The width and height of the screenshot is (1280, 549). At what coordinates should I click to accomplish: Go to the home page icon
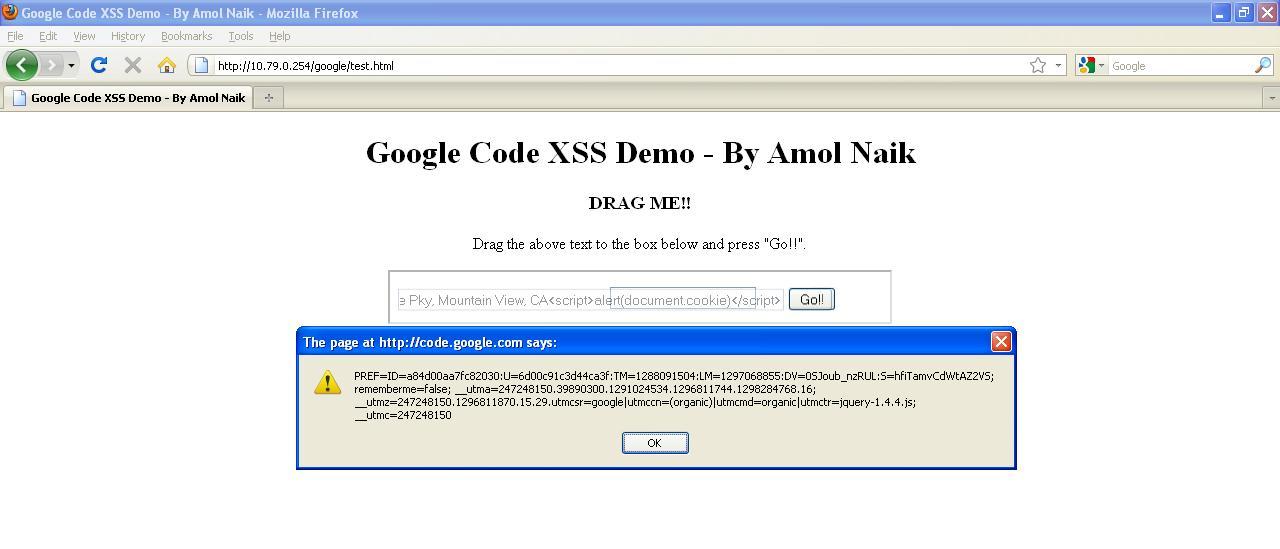click(167, 65)
